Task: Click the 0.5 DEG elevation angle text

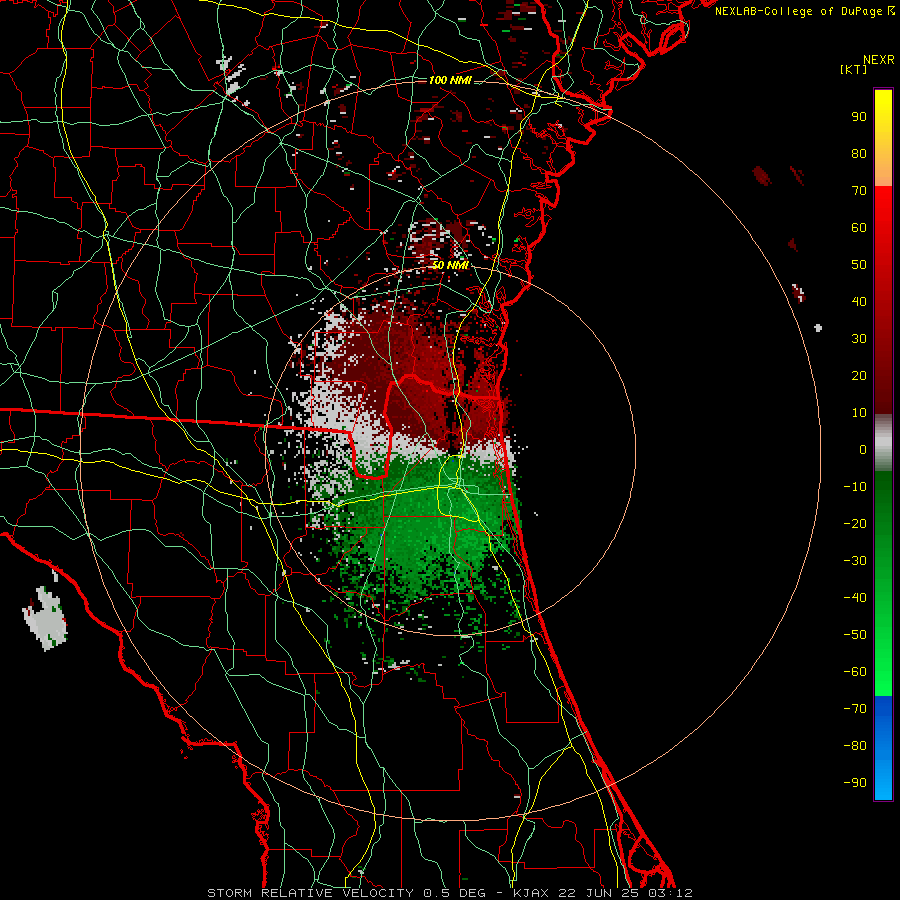Action: pyautogui.click(x=454, y=893)
